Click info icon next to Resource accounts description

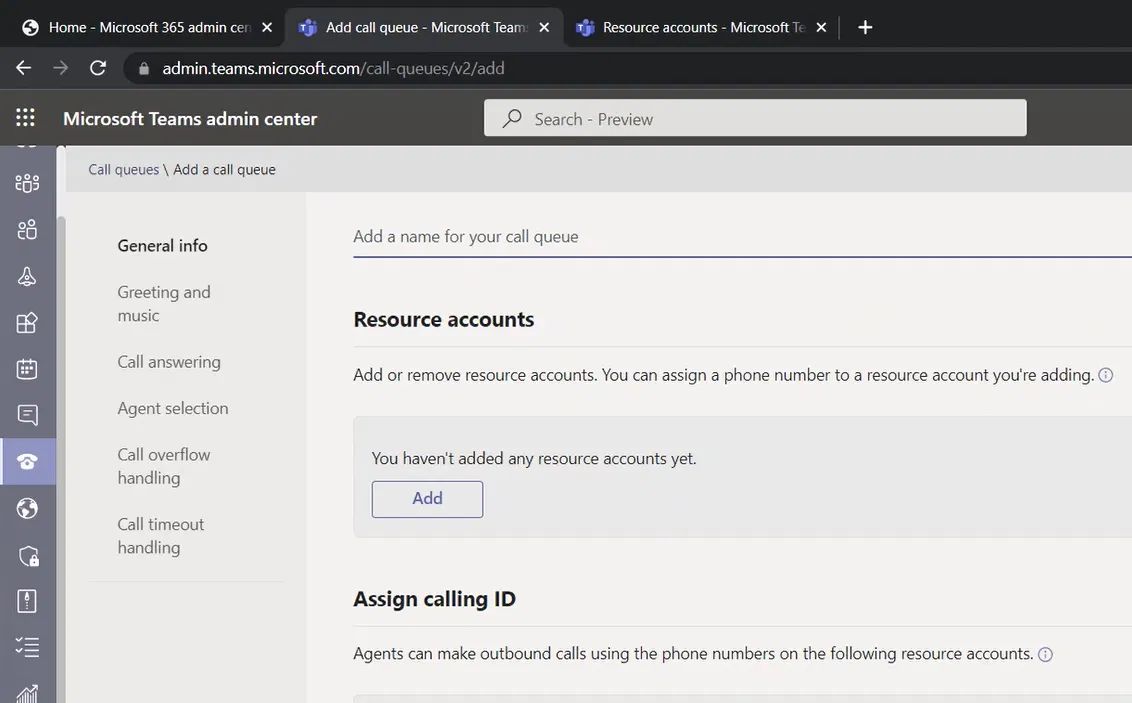click(1105, 376)
